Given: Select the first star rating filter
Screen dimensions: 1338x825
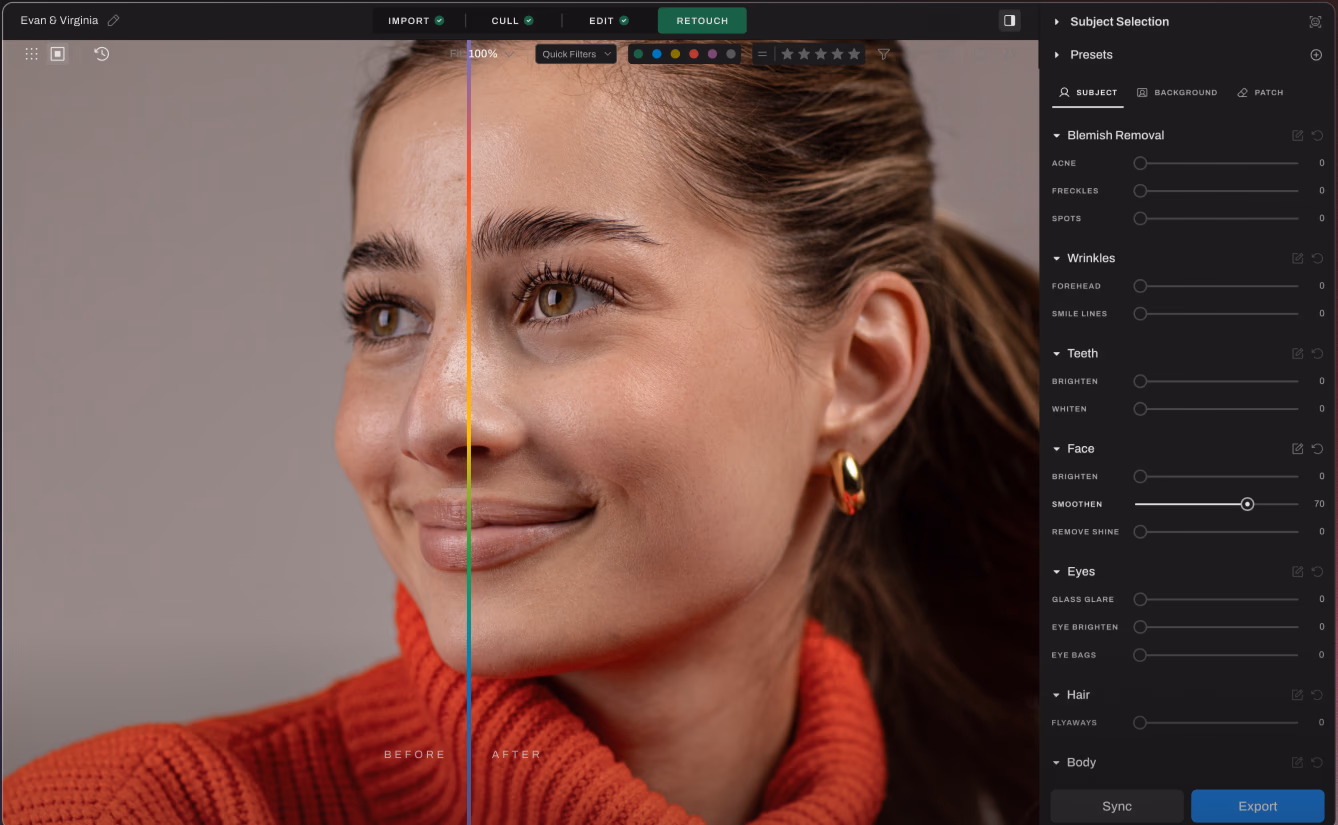Looking at the screenshot, I should [787, 54].
